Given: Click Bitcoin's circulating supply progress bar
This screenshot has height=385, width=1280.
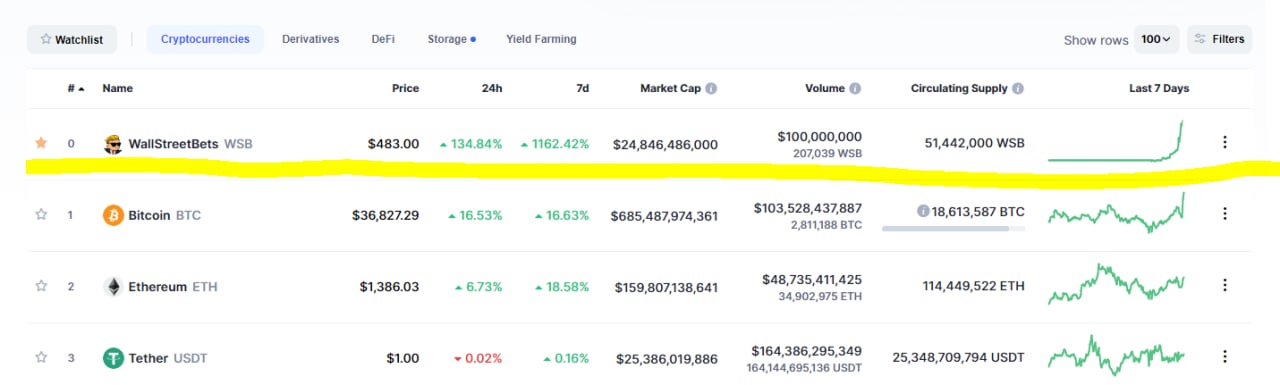Looking at the screenshot, I should tap(953, 229).
